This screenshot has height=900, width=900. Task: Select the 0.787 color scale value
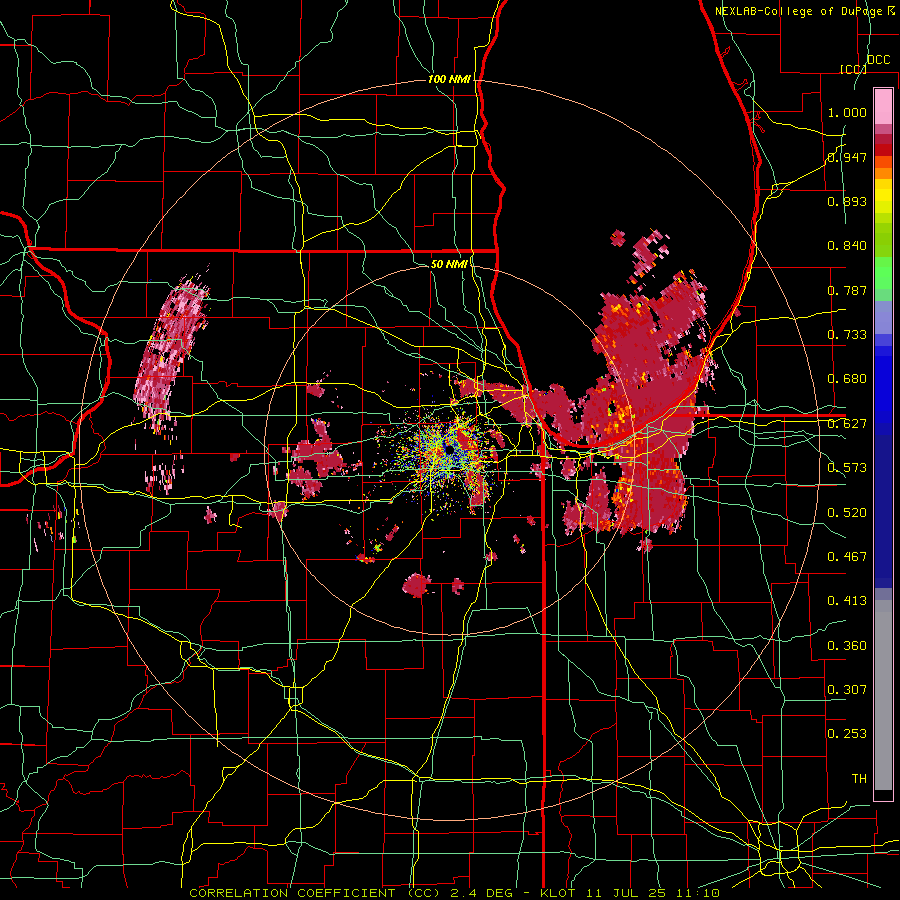point(847,290)
